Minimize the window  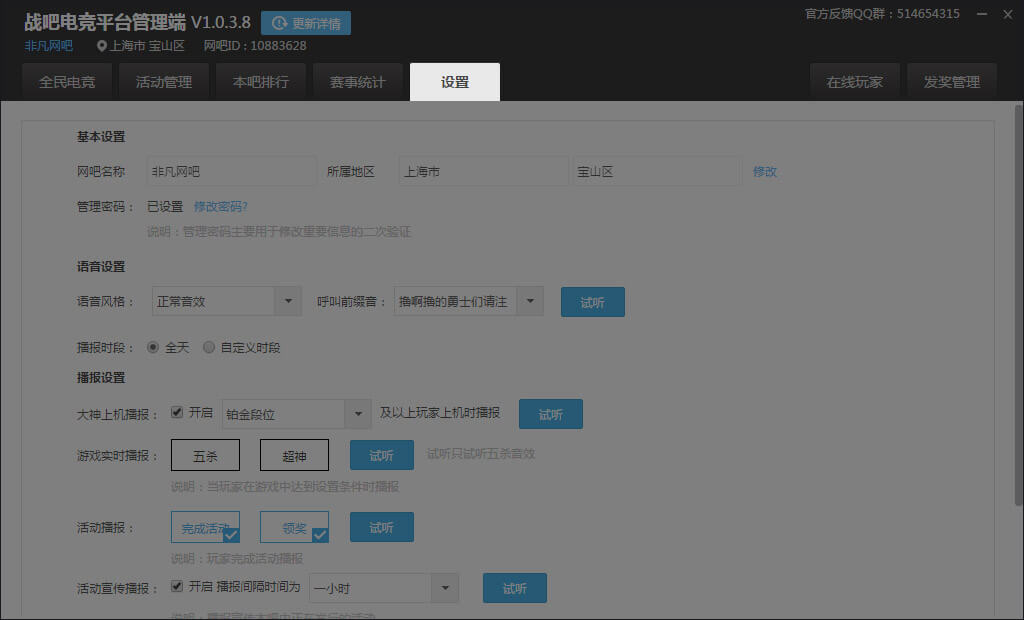point(982,14)
